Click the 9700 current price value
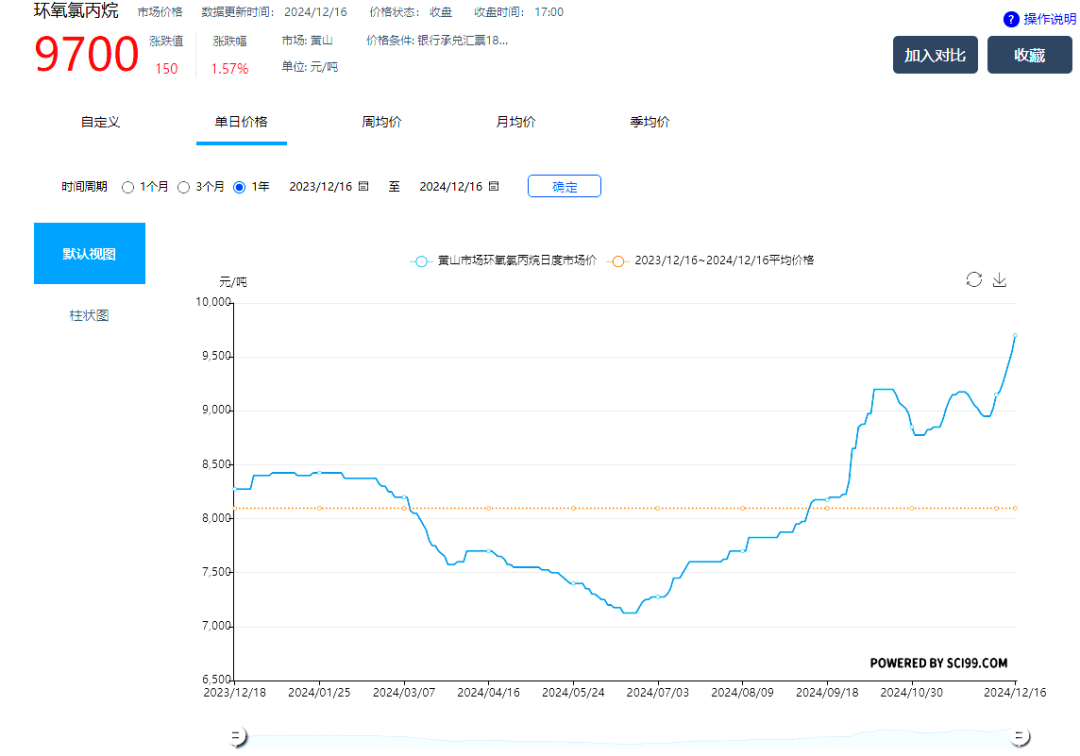Viewport: 1080px width, 756px height. pyautogui.click(x=87, y=54)
